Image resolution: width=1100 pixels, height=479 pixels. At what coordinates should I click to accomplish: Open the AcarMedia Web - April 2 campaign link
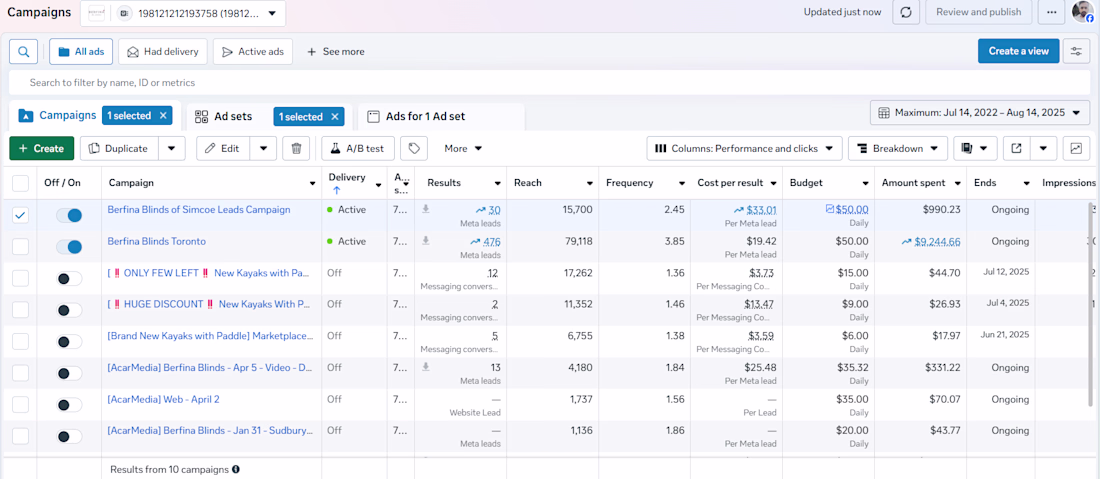(163, 399)
